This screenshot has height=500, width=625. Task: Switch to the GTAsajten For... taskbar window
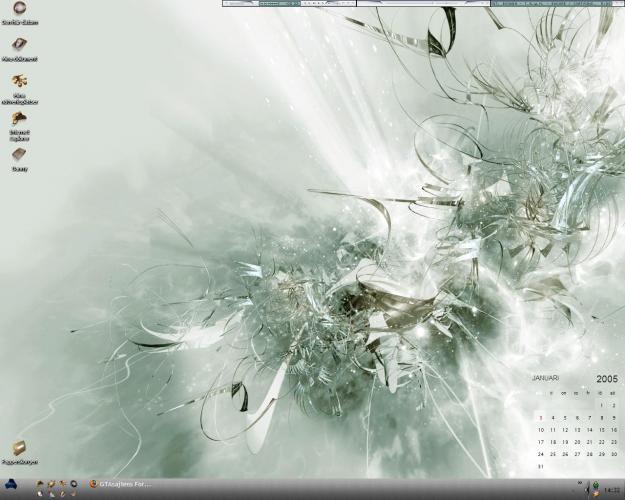coord(120,484)
